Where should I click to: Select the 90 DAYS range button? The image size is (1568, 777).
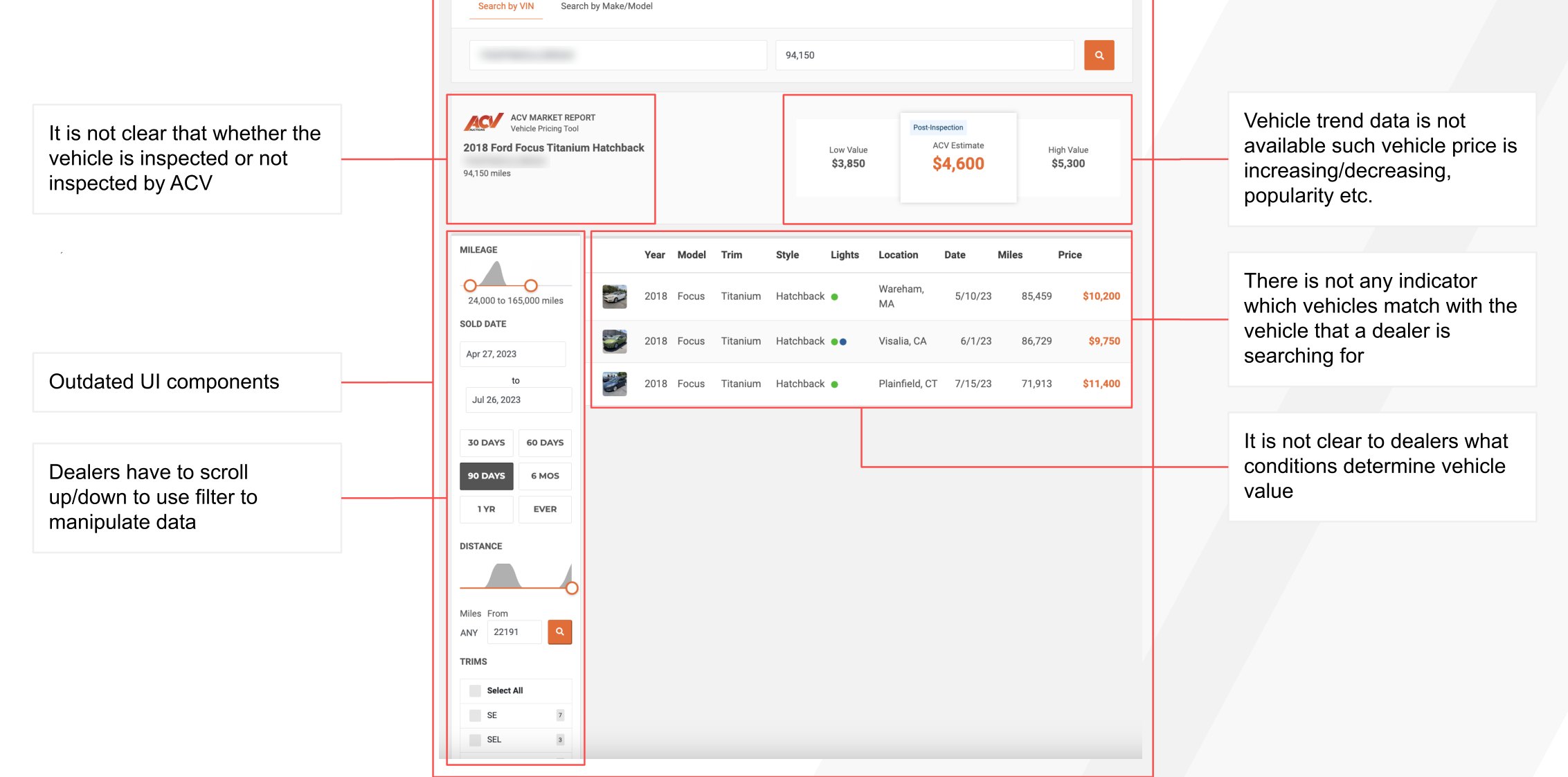click(486, 476)
